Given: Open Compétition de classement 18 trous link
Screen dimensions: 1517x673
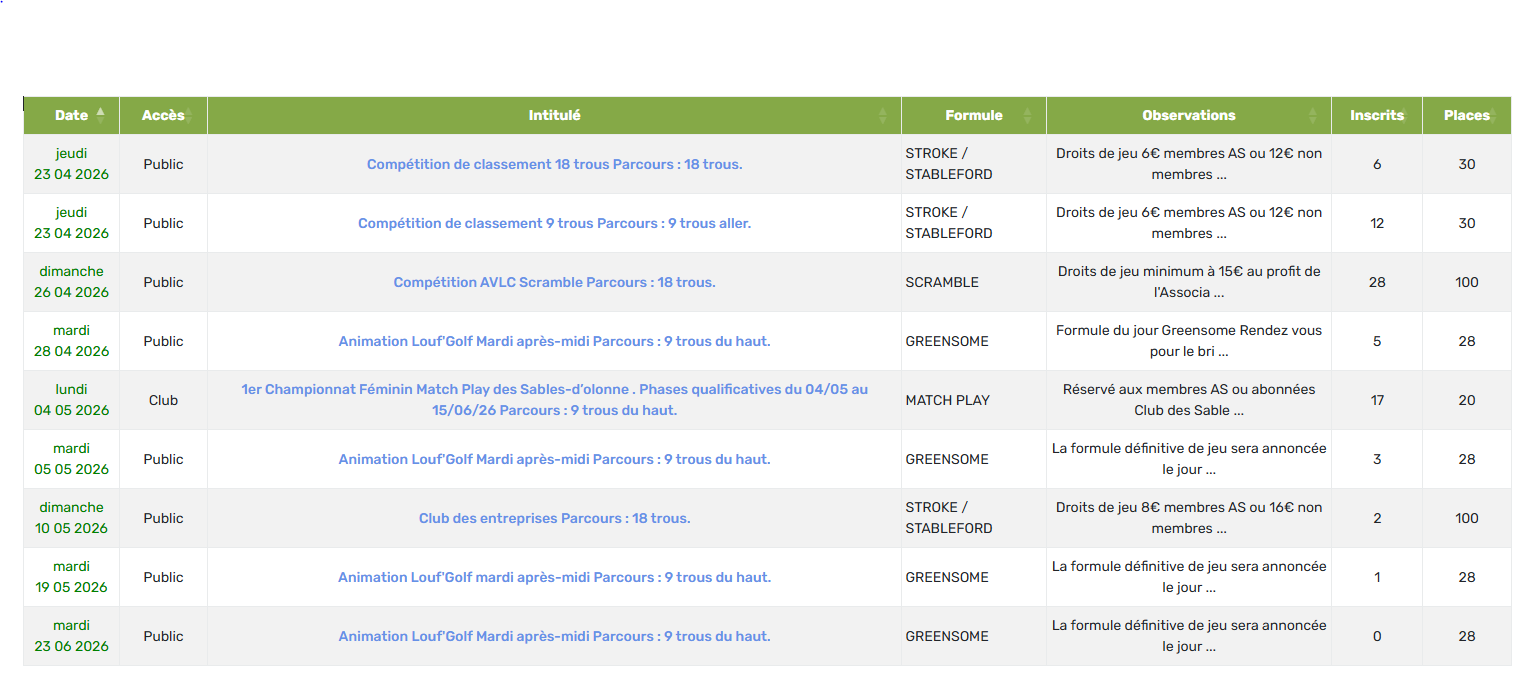Looking at the screenshot, I should point(554,164).
